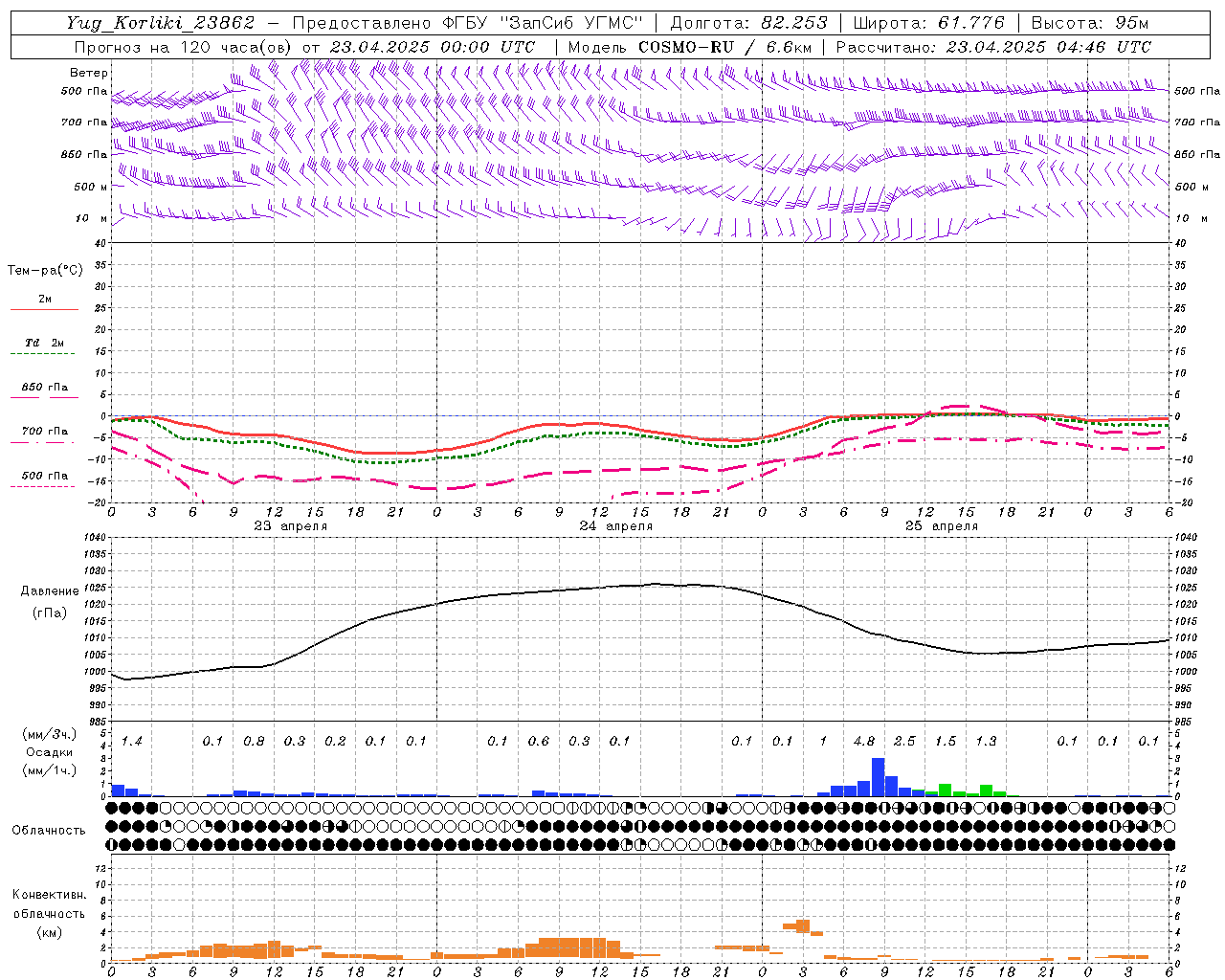Click "Прогноз на 120 часа(ов)" text
1225x980 pixels.
click(185, 47)
